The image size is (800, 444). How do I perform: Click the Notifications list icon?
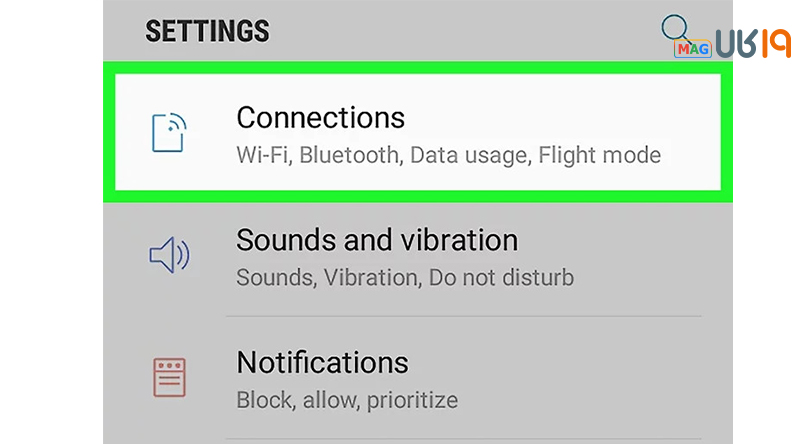tap(169, 378)
